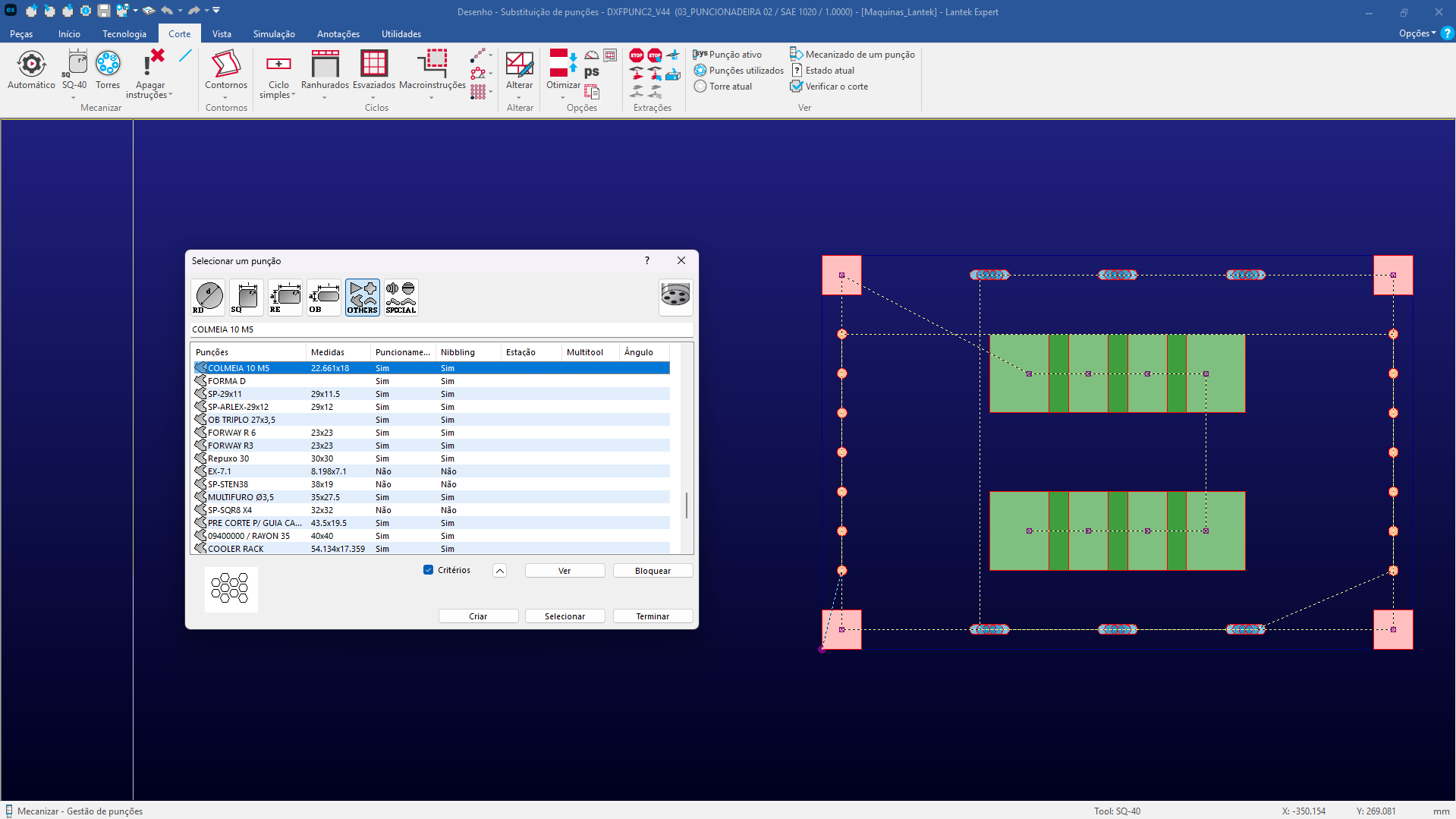Click the Bloquear button
Screen dimensions: 1456x819
(x=653, y=571)
